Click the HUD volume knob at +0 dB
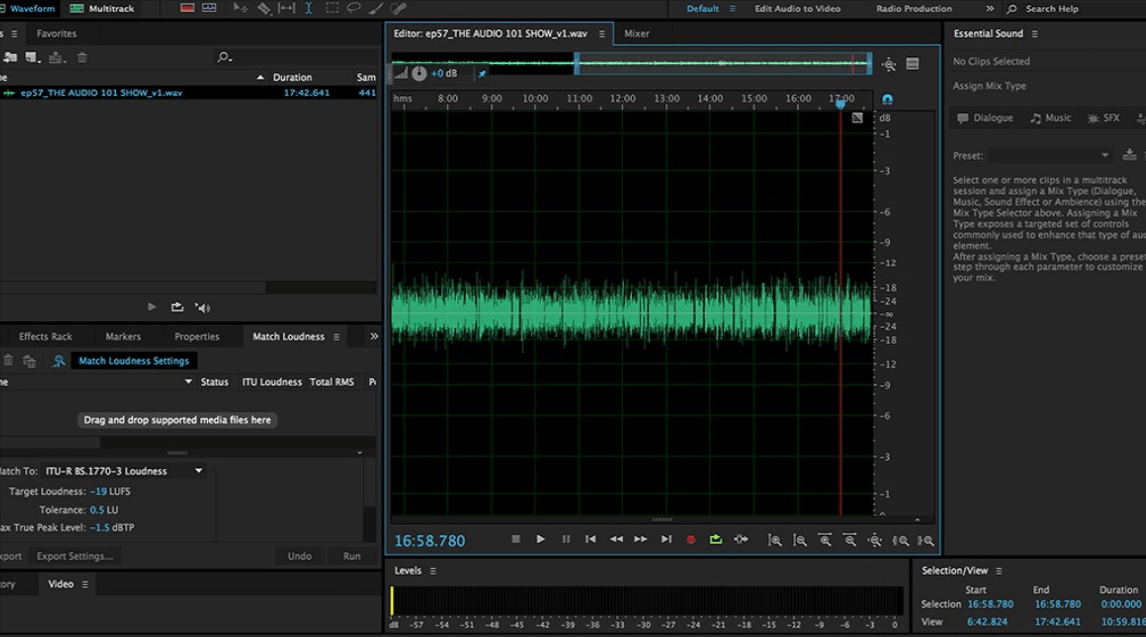The width and height of the screenshot is (1146, 637). point(419,73)
